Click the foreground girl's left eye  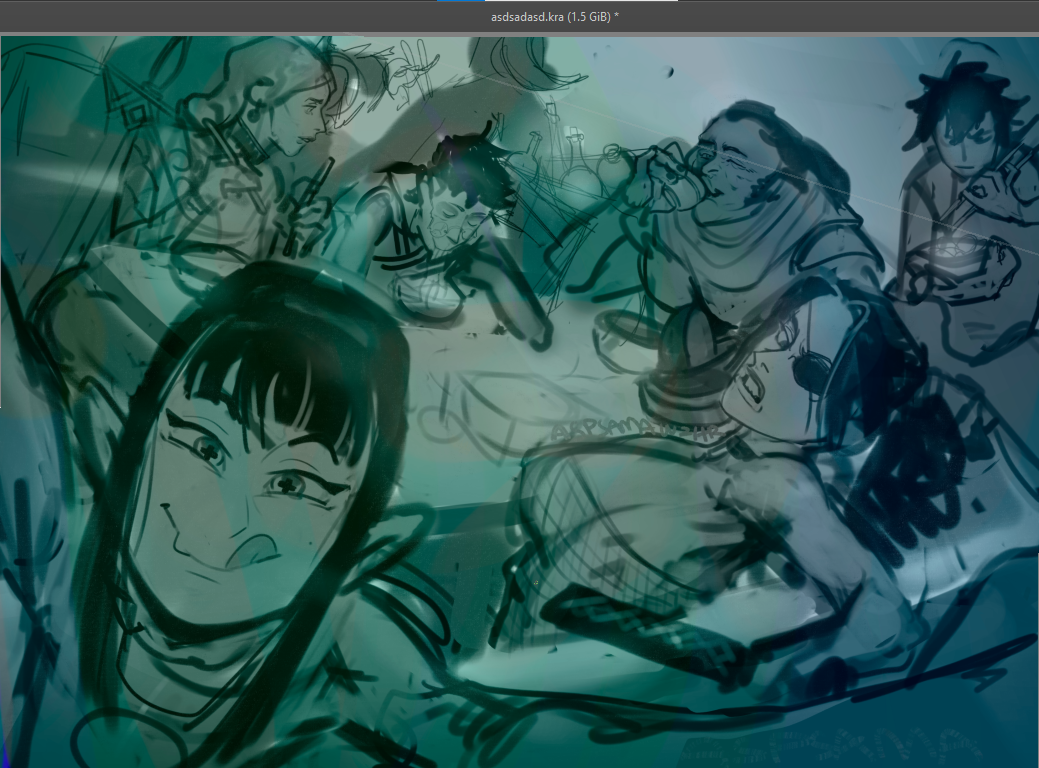pyautogui.click(x=207, y=451)
